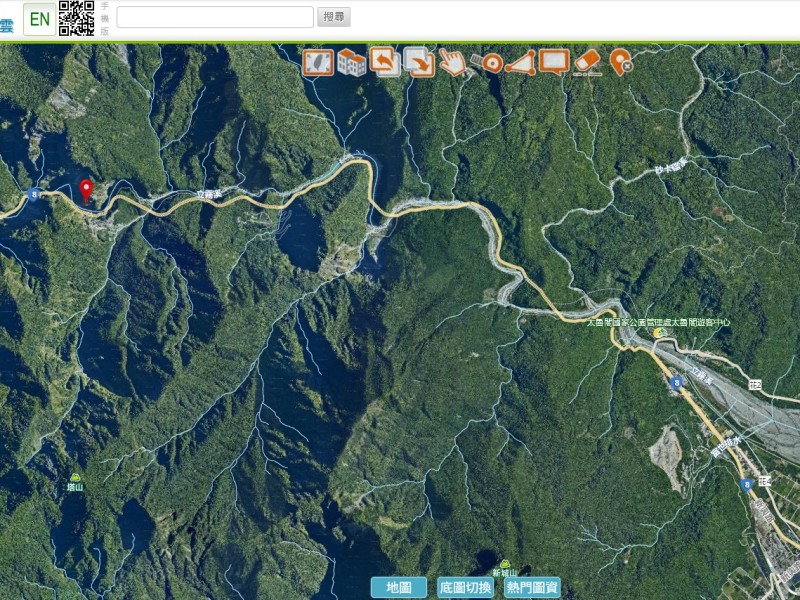Open the 地圖 map tab
Viewport: 800px width, 600px height.
398,587
